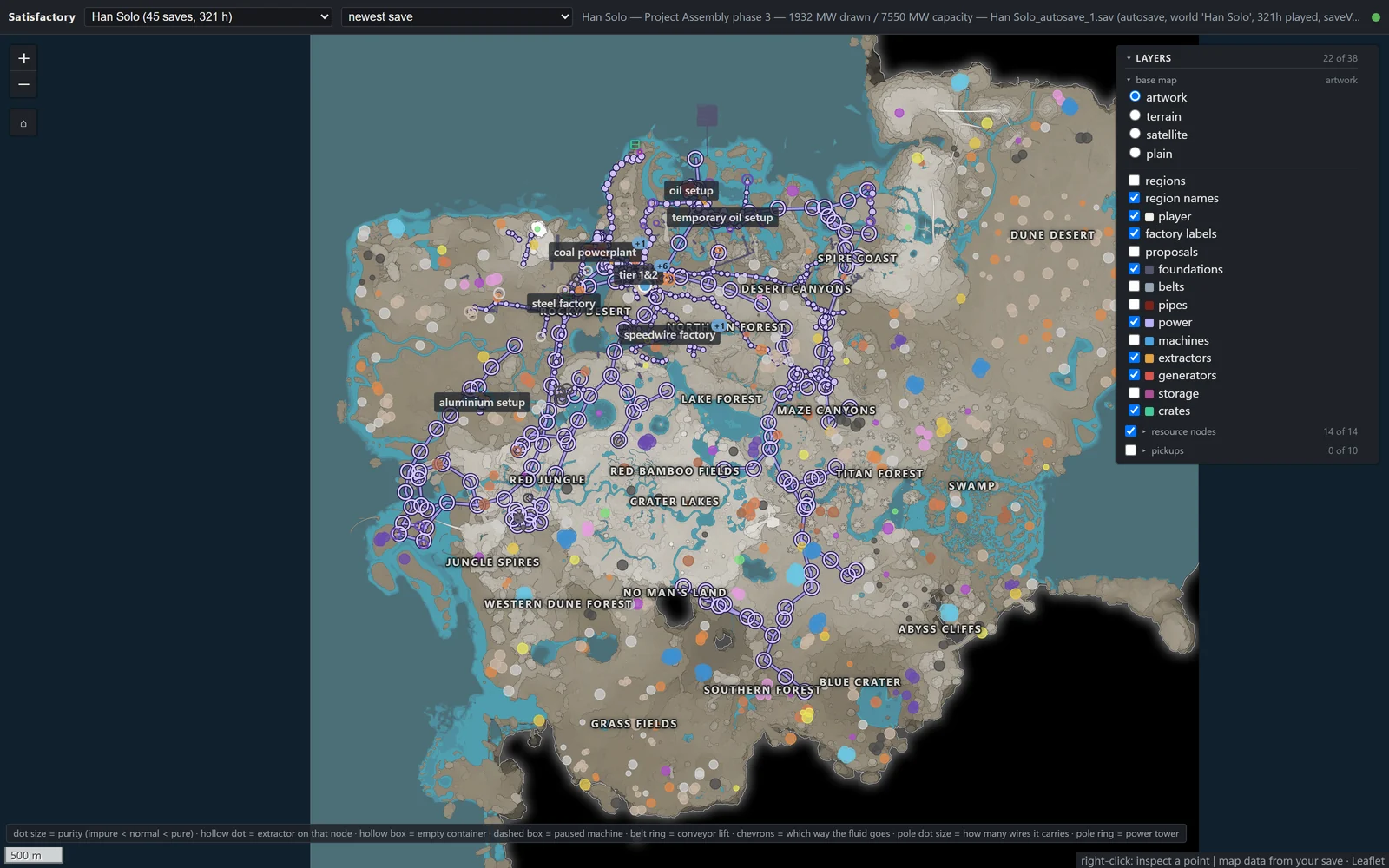Hide the power layer
Image resolution: width=1389 pixels, height=868 pixels.
tap(1134, 322)
